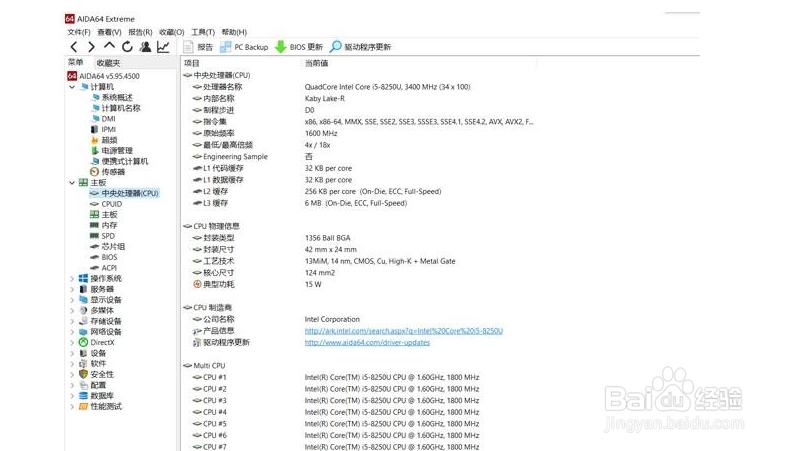Switch to the 收藏夹 tab
788x451 pixels.
[x=108, y=63]
